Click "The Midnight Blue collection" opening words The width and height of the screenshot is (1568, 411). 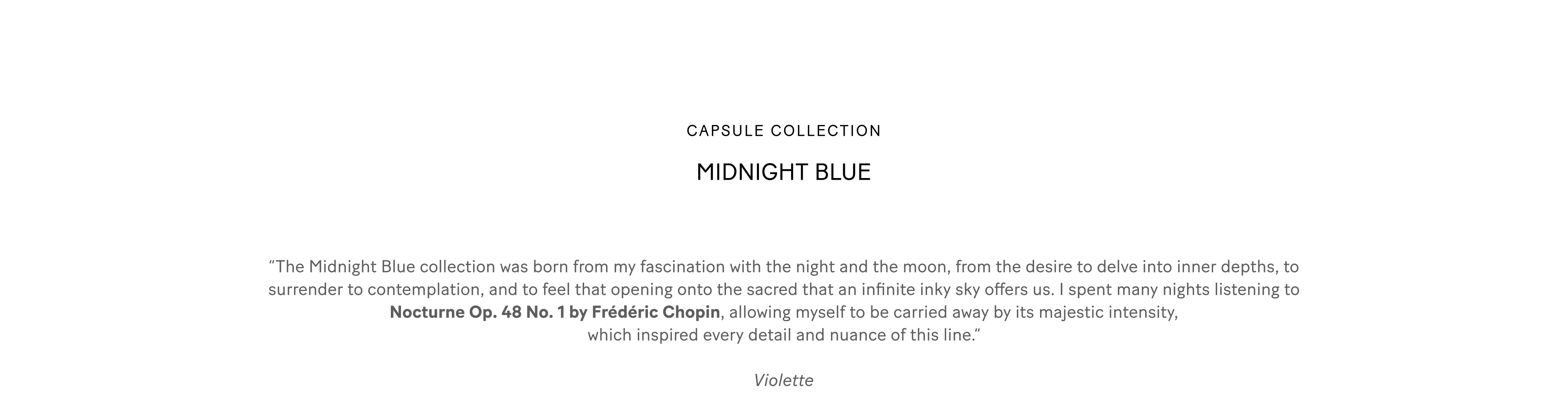pos(385,267)
